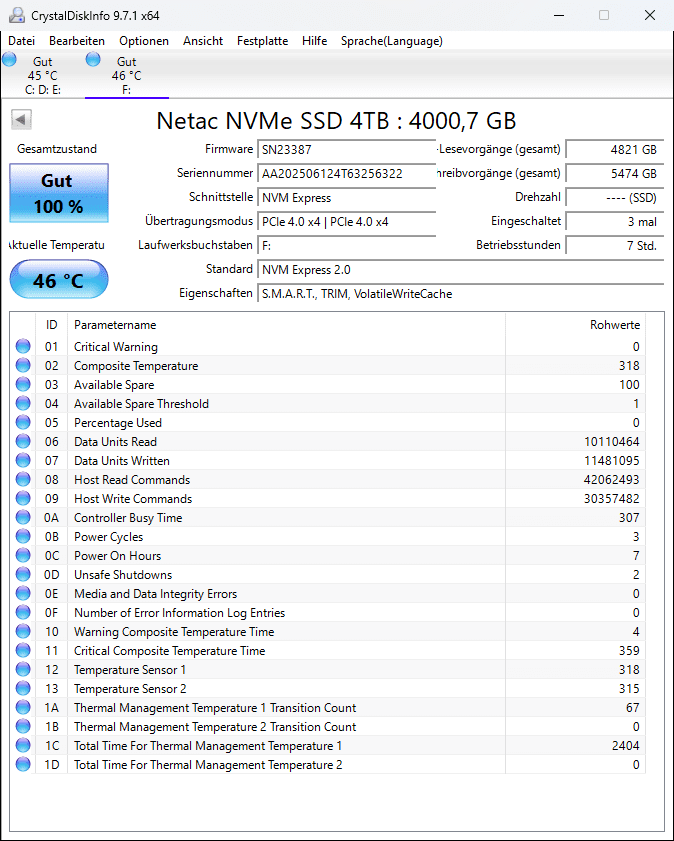
Task: Click status orb for Percentage Used
Action: tap(23, 423)
